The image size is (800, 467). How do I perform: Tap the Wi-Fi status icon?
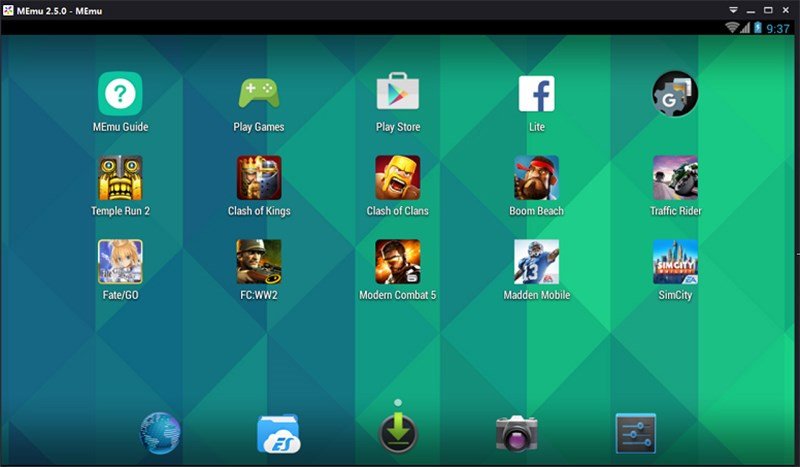(732, 28)
